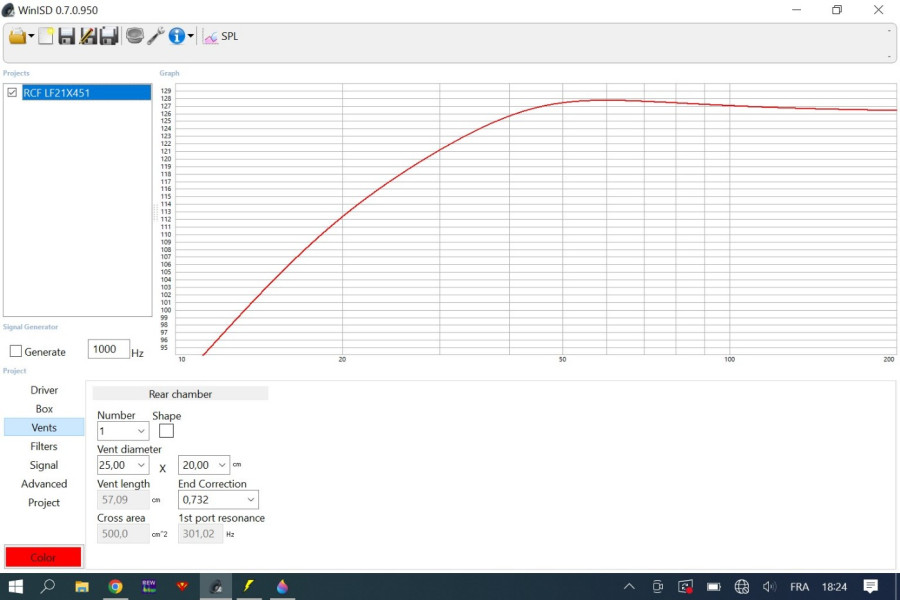Image resolution: width=900 pixels, height=600 pixels.
Task: Uncheck the RCF LF21X451 project checkbox
Action: (13, 92)
